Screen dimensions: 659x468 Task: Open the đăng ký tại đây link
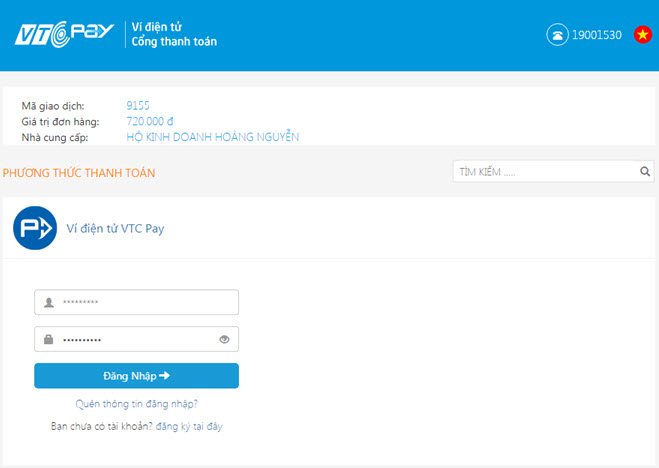pyautogui.click(x=189, y=426)
